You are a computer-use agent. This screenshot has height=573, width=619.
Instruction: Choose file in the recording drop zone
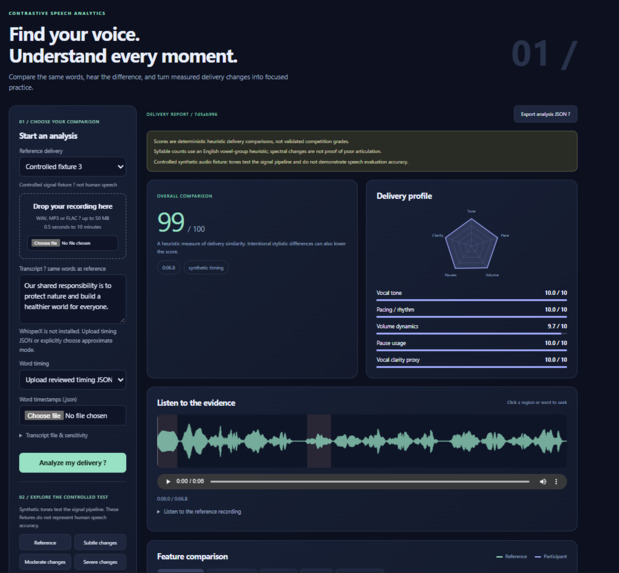(45, 243)
